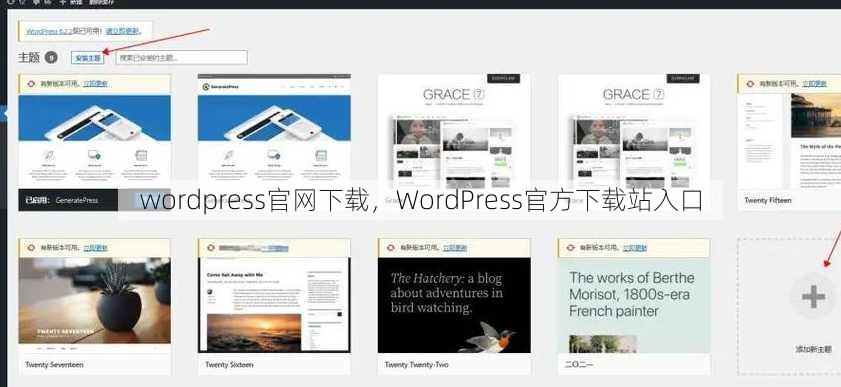Viewport: 841px width, 387px height.
Task: Click the 安装主题 button next to 主题 heading
Action: point(87,57)
